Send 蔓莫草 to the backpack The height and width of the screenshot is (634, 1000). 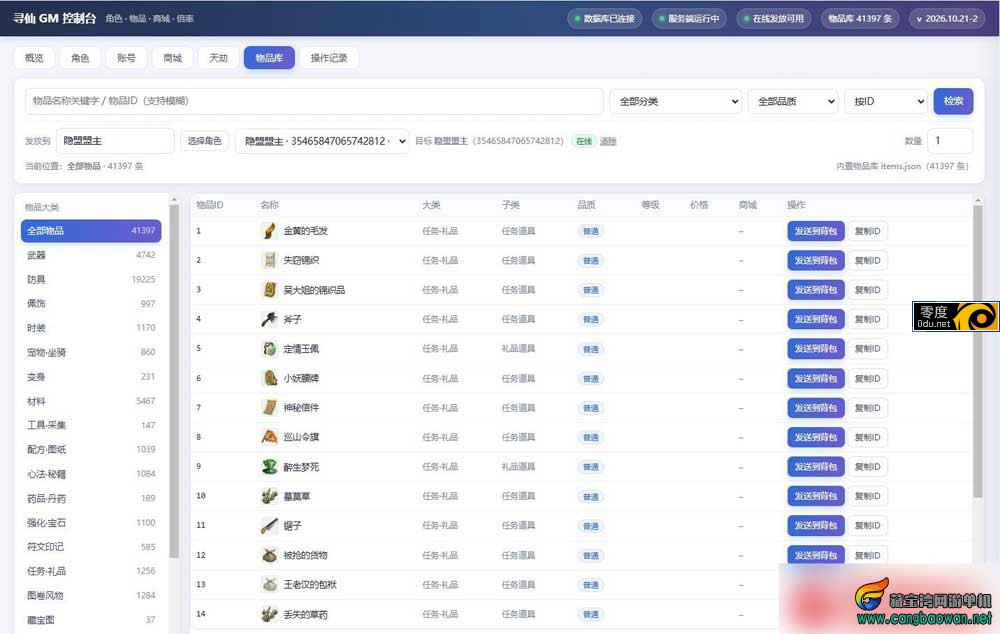pos(816,496)
